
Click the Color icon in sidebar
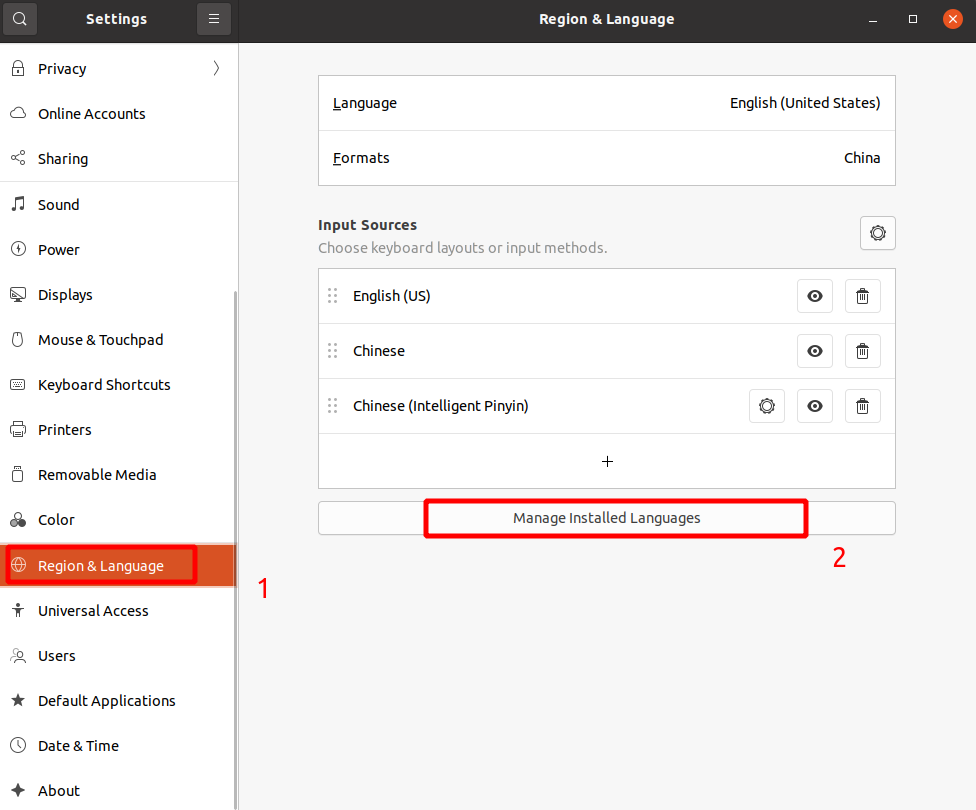(x=18, y=520)
